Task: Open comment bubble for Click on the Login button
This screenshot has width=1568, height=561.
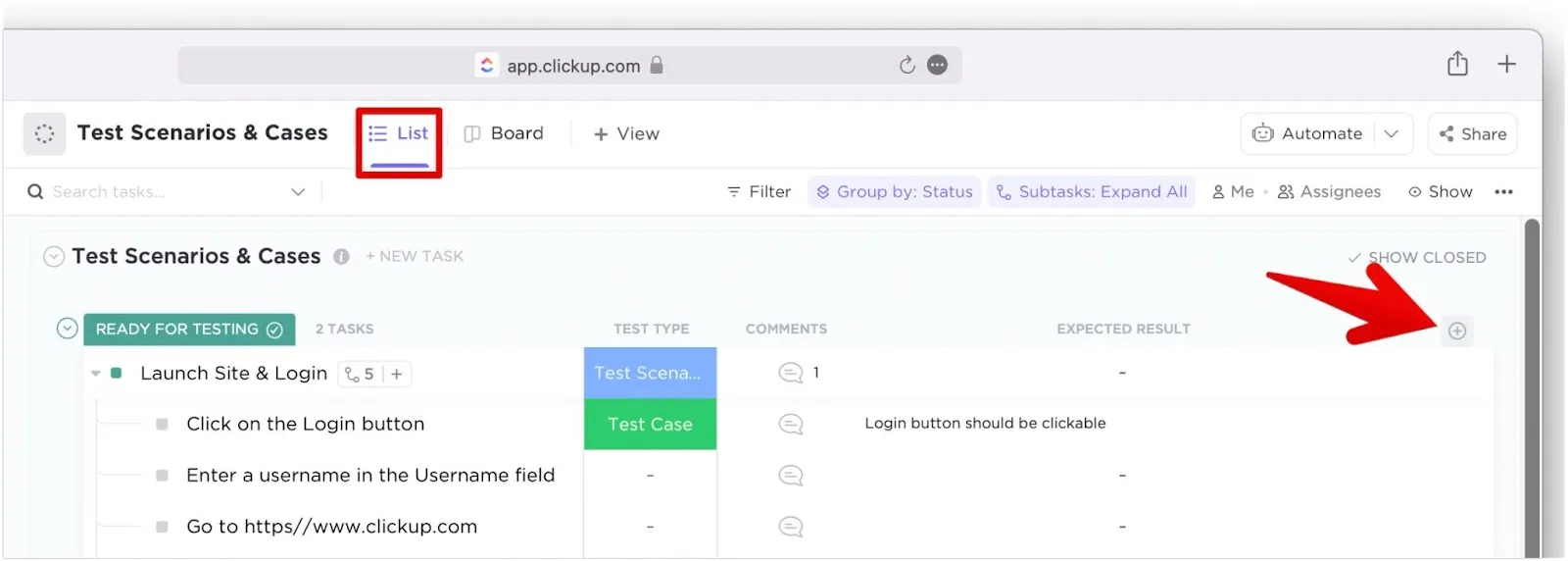Action: click(x=791, y=425)
